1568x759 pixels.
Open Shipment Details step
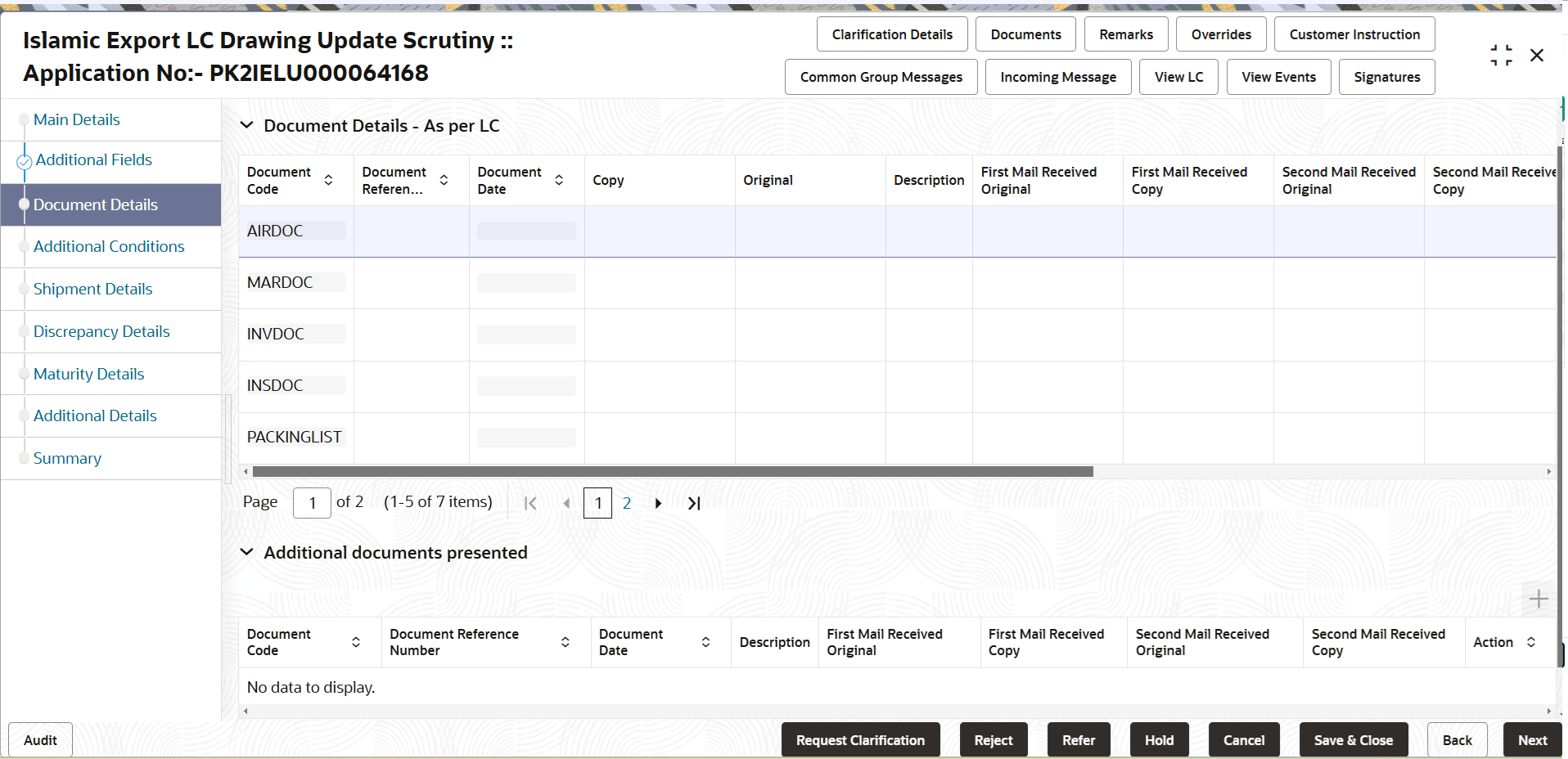[x=92, y=289]
